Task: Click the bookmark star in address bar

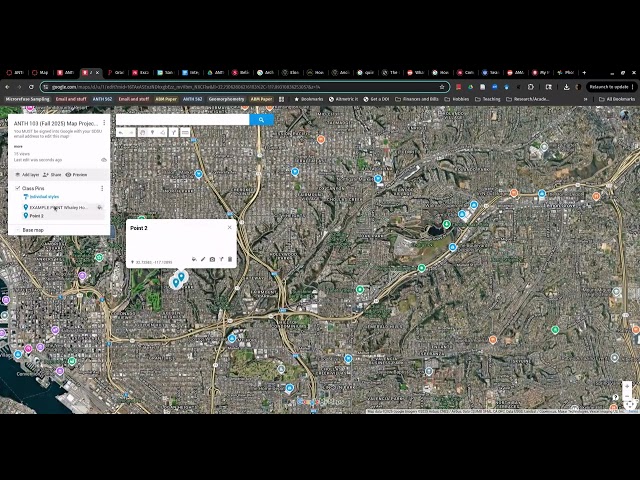Action: 442,87
